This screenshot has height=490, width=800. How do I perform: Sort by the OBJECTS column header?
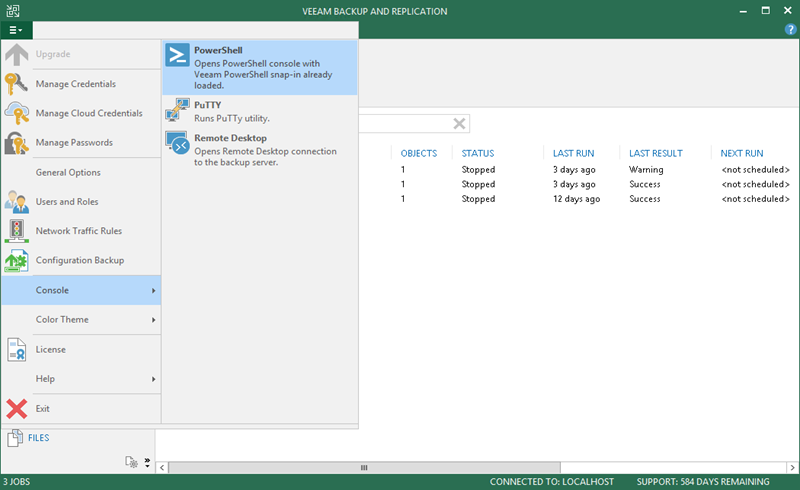click(x=419, y=153)
